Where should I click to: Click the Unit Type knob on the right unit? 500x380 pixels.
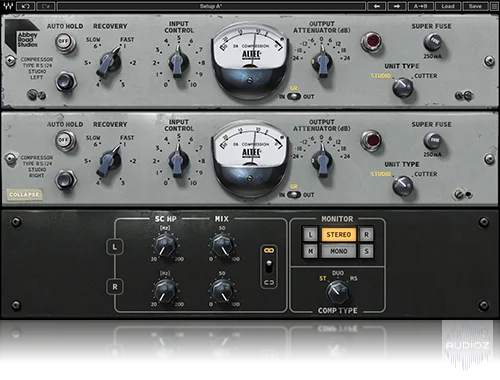[403, 186]
